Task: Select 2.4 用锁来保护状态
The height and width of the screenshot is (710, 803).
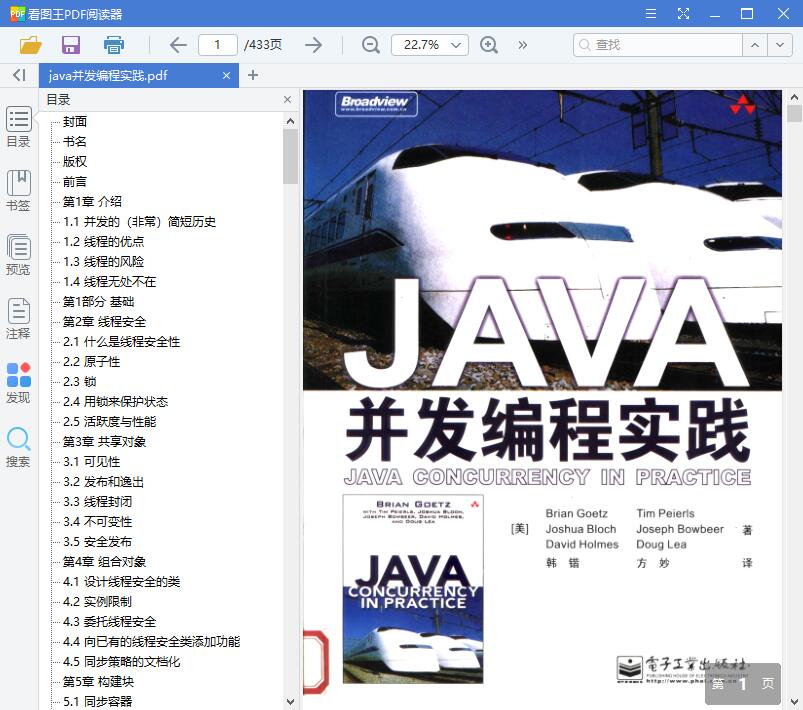Action: tap(116, 402)
